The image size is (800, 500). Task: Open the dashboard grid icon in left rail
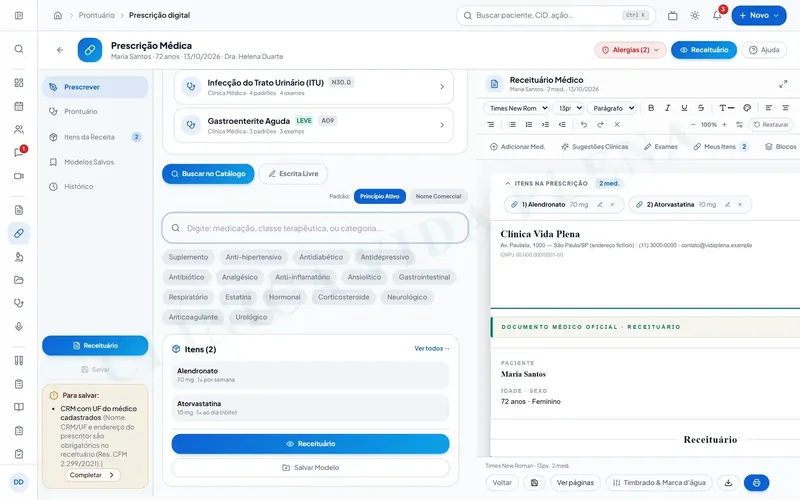point(19,83)
